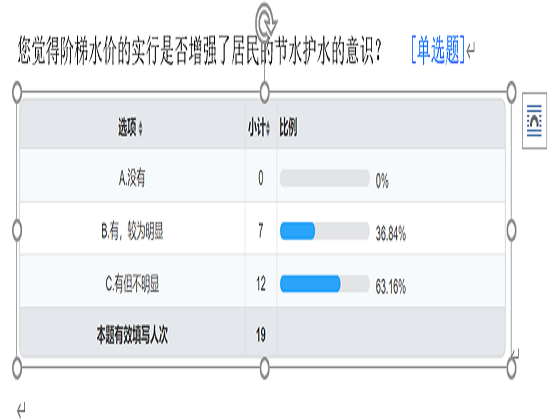Image resolution: width=560 pixels, height=420 pixels.
Task: Click the 63.16% progress bar
Action: pyautogui.click(x=324, y=284)
